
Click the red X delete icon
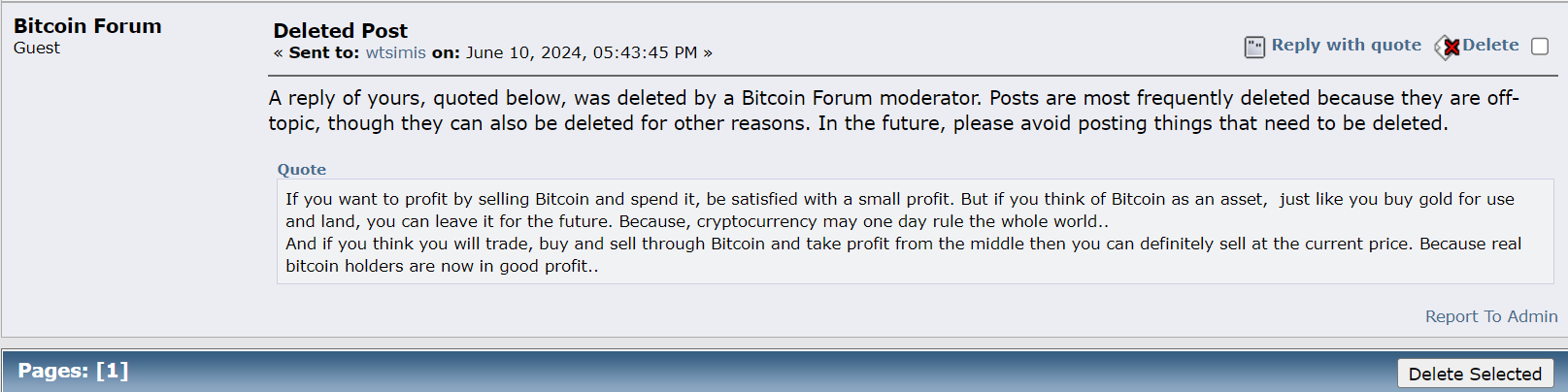(x=1448, y=47)
